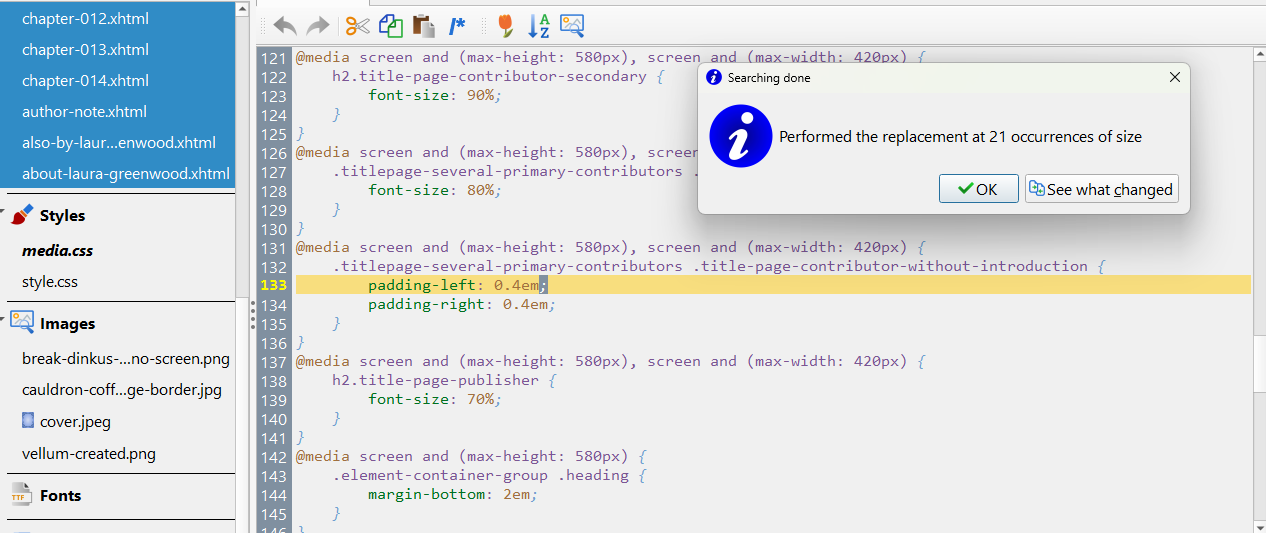The image size is (1266, 533).
Task: Click font-size: 70% in editor
Action: point(434,399)
